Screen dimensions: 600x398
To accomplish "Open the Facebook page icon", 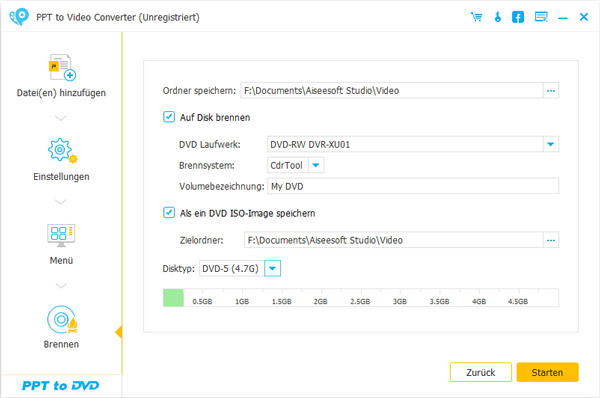I will [518, 17].
